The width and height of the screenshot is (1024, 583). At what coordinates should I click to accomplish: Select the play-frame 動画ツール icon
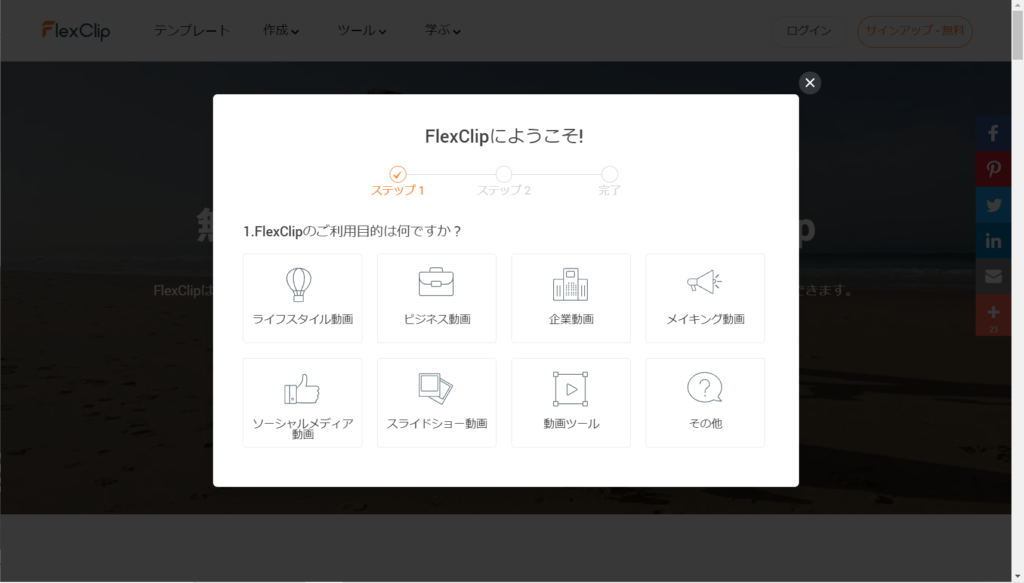tap(571, 389)
